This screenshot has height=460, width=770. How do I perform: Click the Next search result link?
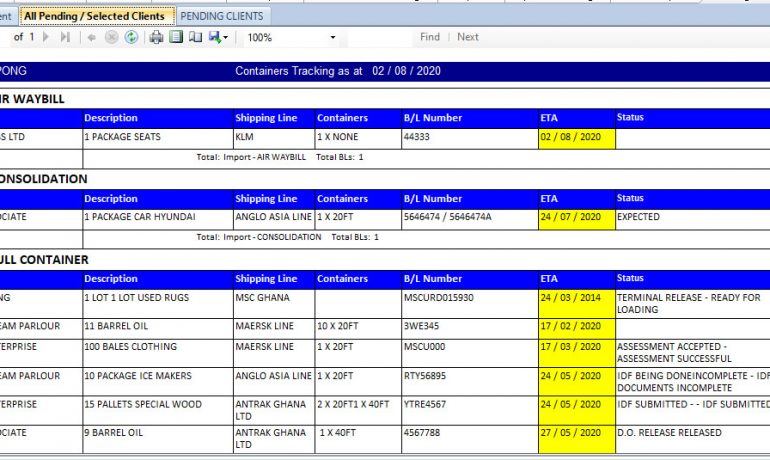pos(468,37)
